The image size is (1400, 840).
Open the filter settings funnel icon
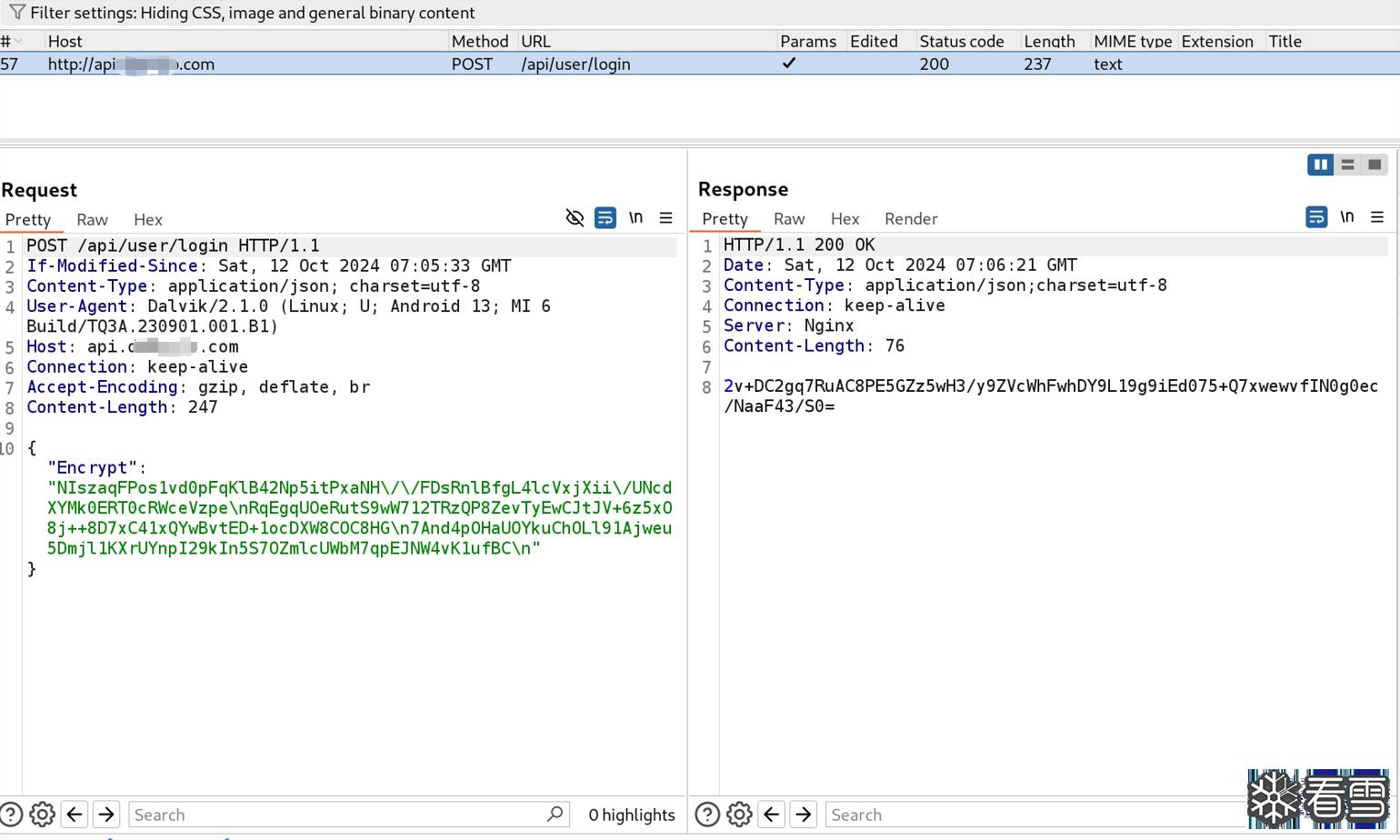pyautogui.click(x=17, y=13)
